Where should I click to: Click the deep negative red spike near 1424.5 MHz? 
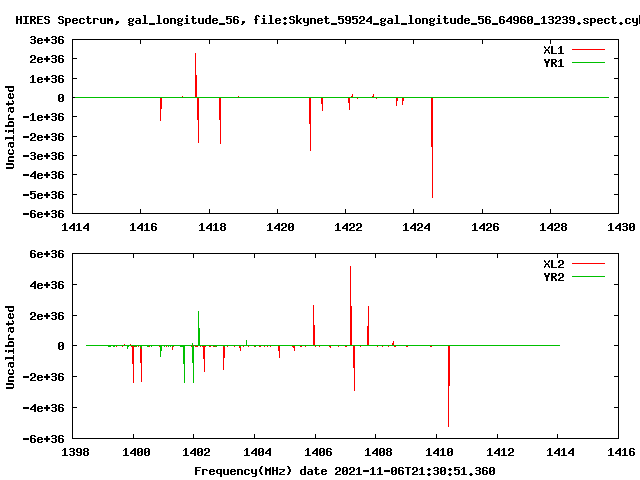click(x=432, y=147)
